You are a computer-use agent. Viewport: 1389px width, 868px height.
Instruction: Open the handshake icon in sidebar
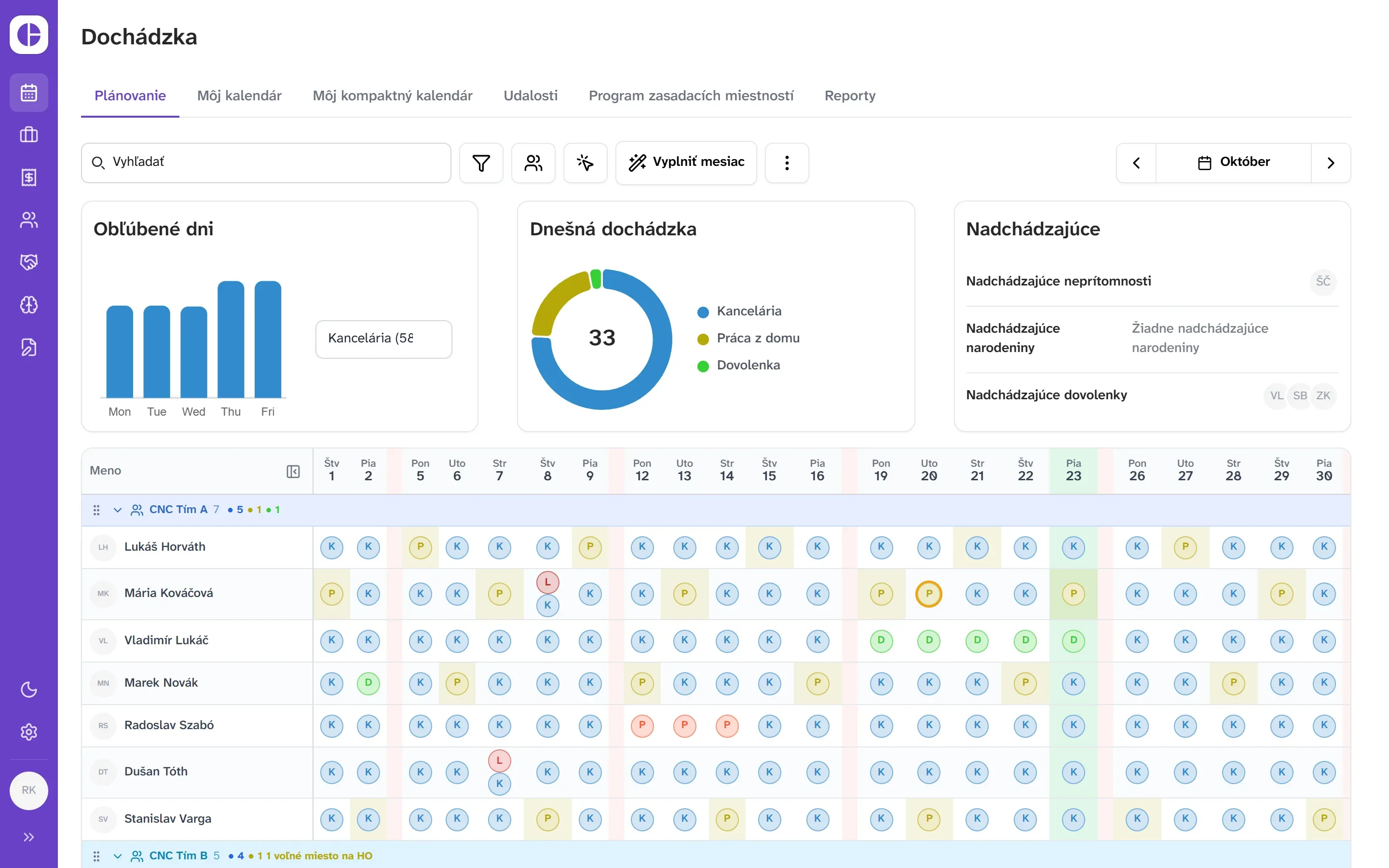pos(29,262)
